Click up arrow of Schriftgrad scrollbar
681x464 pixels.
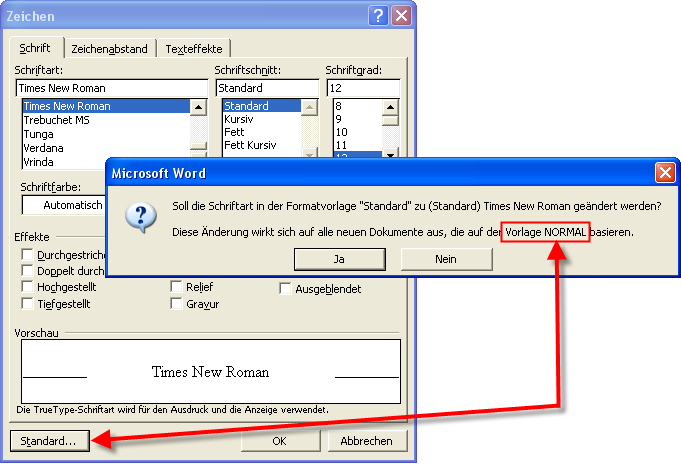(x=390, y=107)
